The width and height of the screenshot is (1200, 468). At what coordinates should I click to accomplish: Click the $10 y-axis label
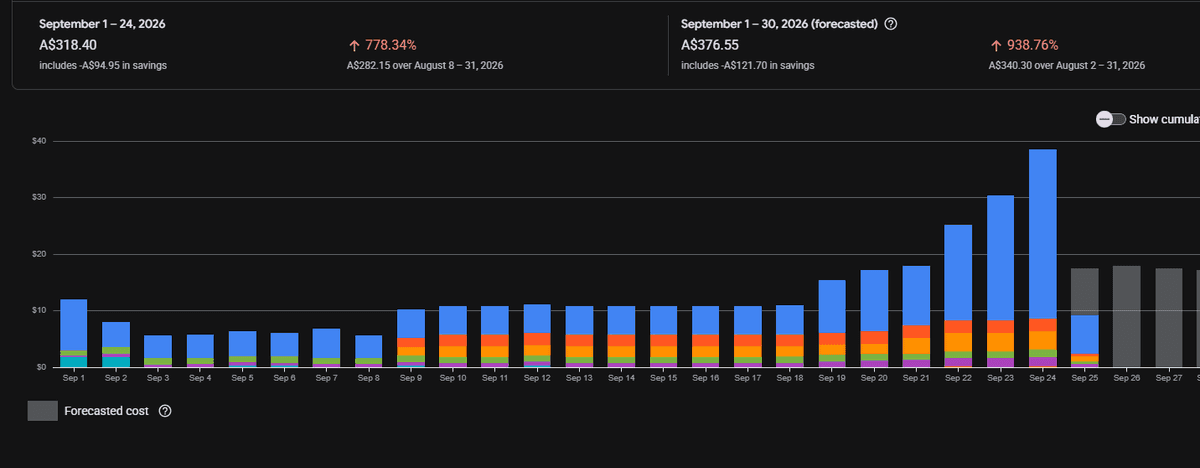click(40, 310)
